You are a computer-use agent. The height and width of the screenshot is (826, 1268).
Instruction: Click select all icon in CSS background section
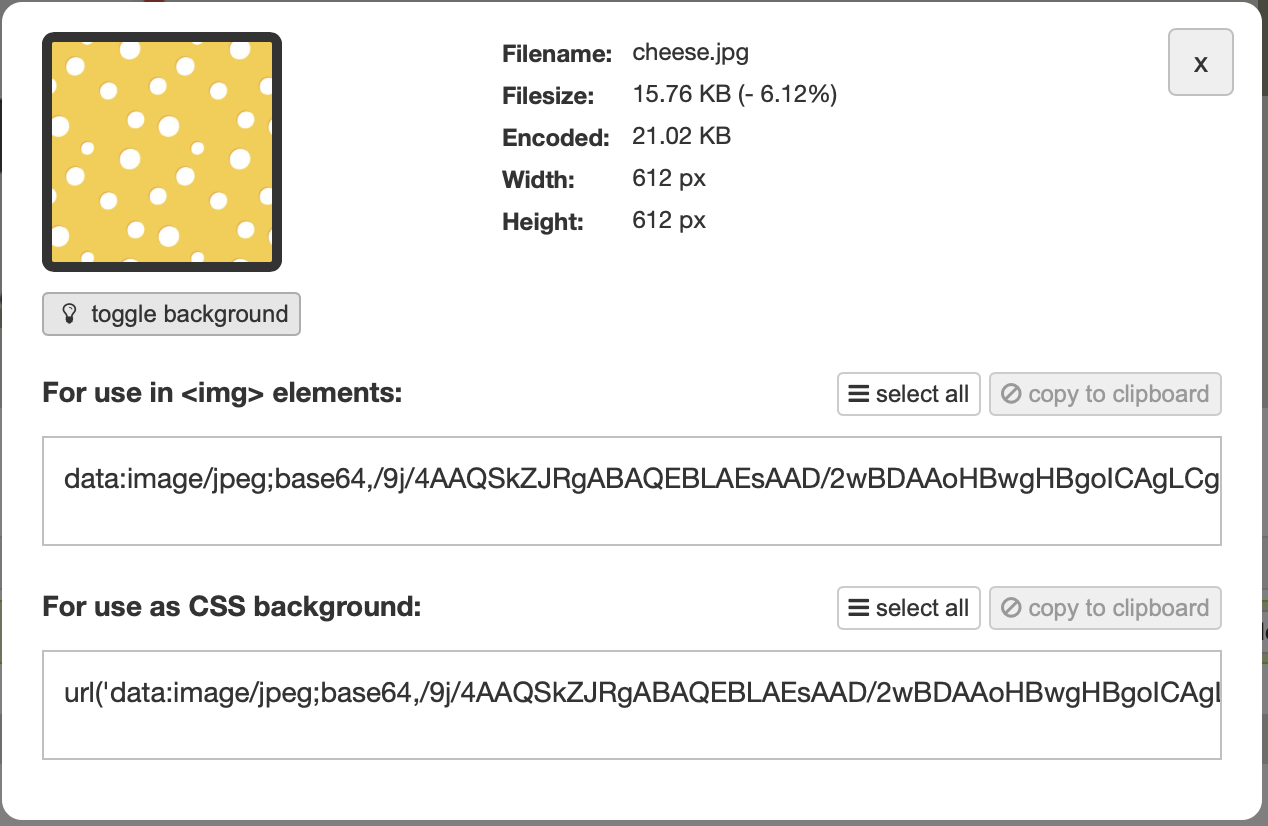858,608
